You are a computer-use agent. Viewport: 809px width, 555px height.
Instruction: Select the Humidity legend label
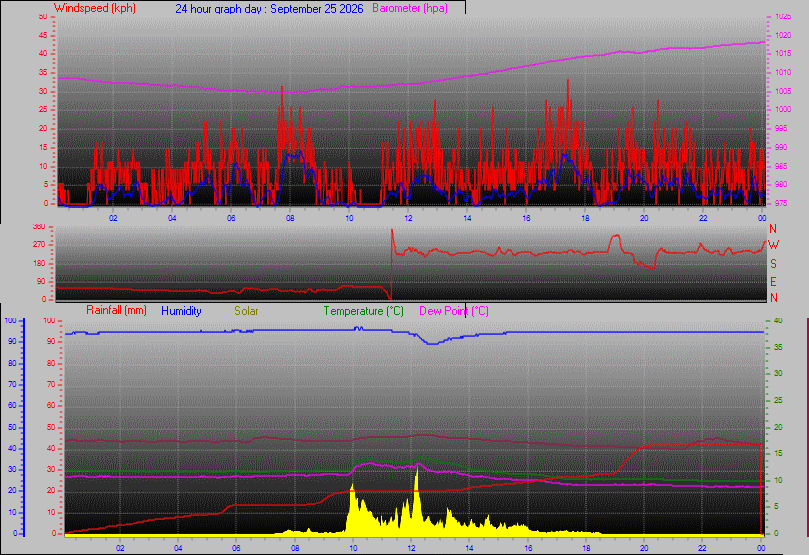coord(181,311)
